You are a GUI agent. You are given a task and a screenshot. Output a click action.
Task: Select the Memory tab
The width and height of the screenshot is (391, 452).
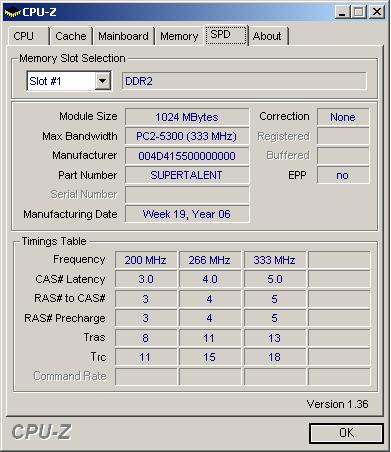179,36
